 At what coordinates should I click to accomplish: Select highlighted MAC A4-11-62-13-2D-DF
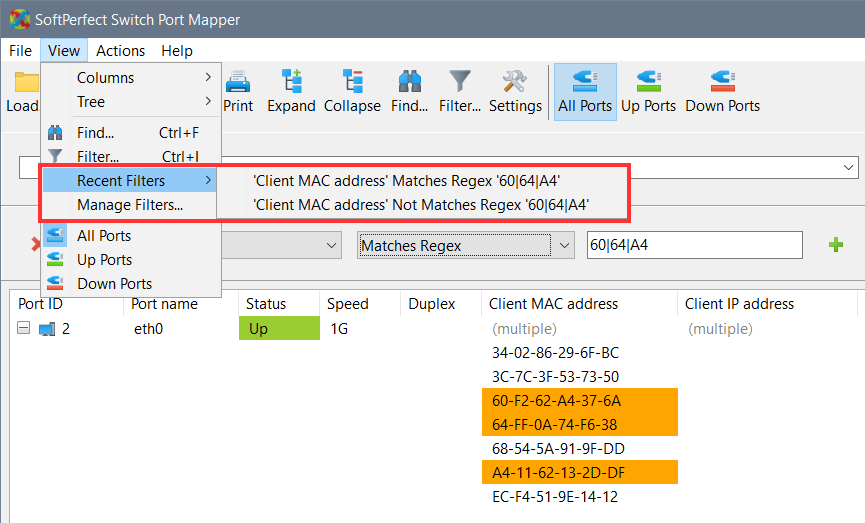580,472
